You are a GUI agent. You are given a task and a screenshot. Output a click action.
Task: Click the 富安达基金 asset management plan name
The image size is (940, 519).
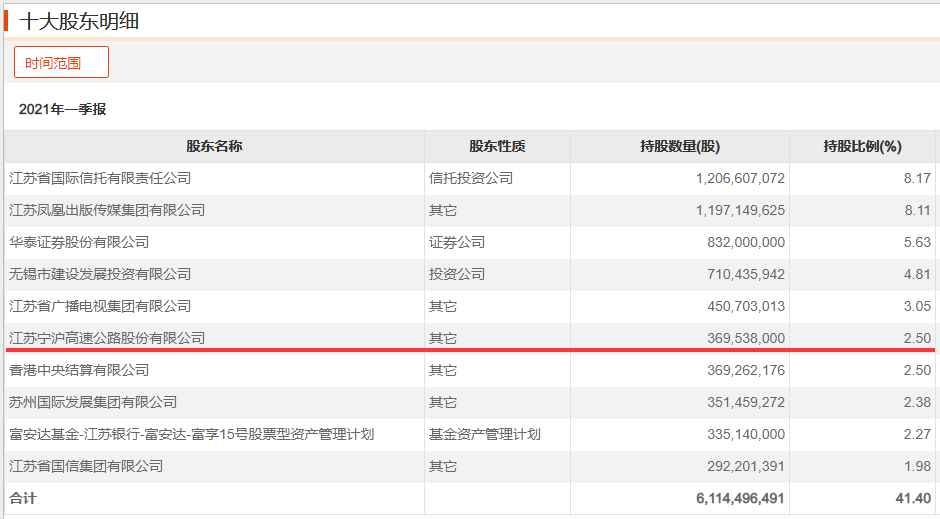click(191, 434)
